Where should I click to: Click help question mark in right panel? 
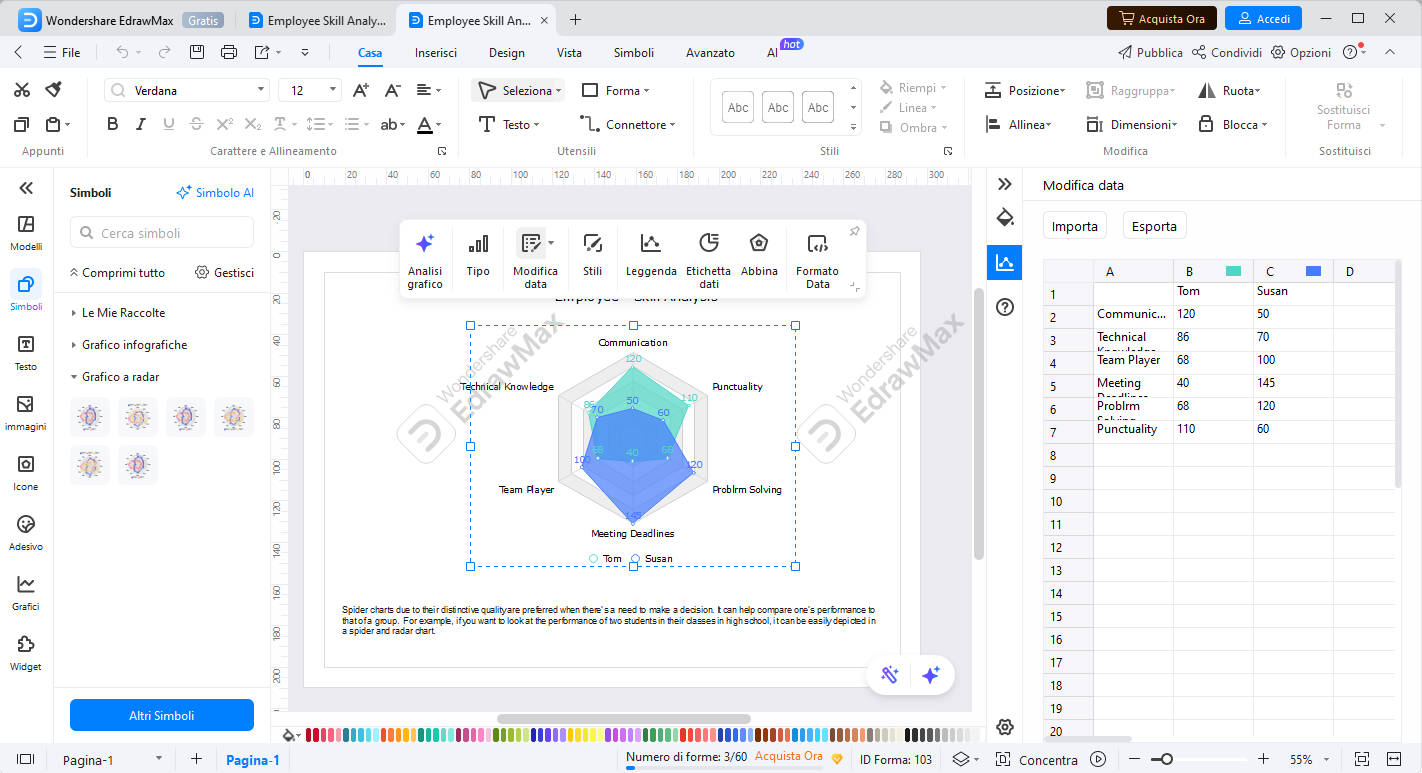coord(1005,307)
